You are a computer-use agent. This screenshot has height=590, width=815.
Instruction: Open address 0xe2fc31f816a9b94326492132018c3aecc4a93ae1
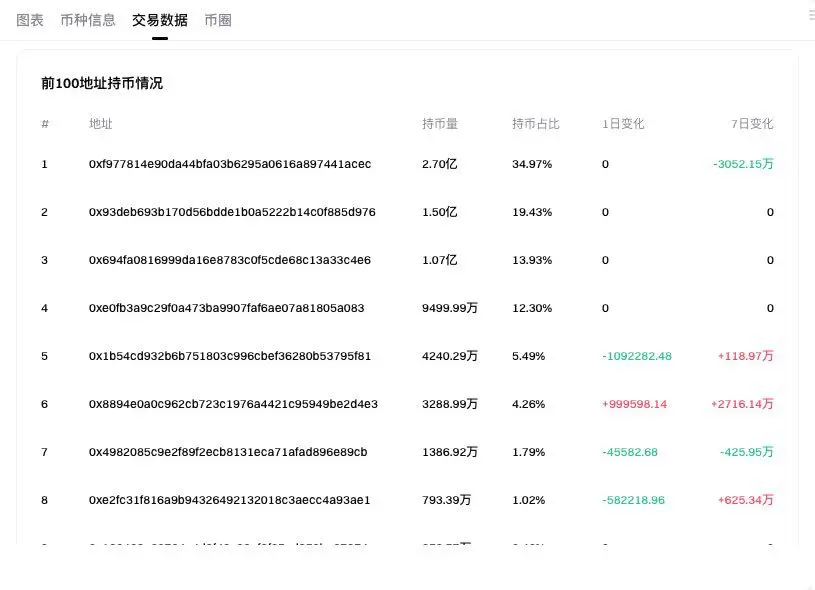click(x=229, y=500)
